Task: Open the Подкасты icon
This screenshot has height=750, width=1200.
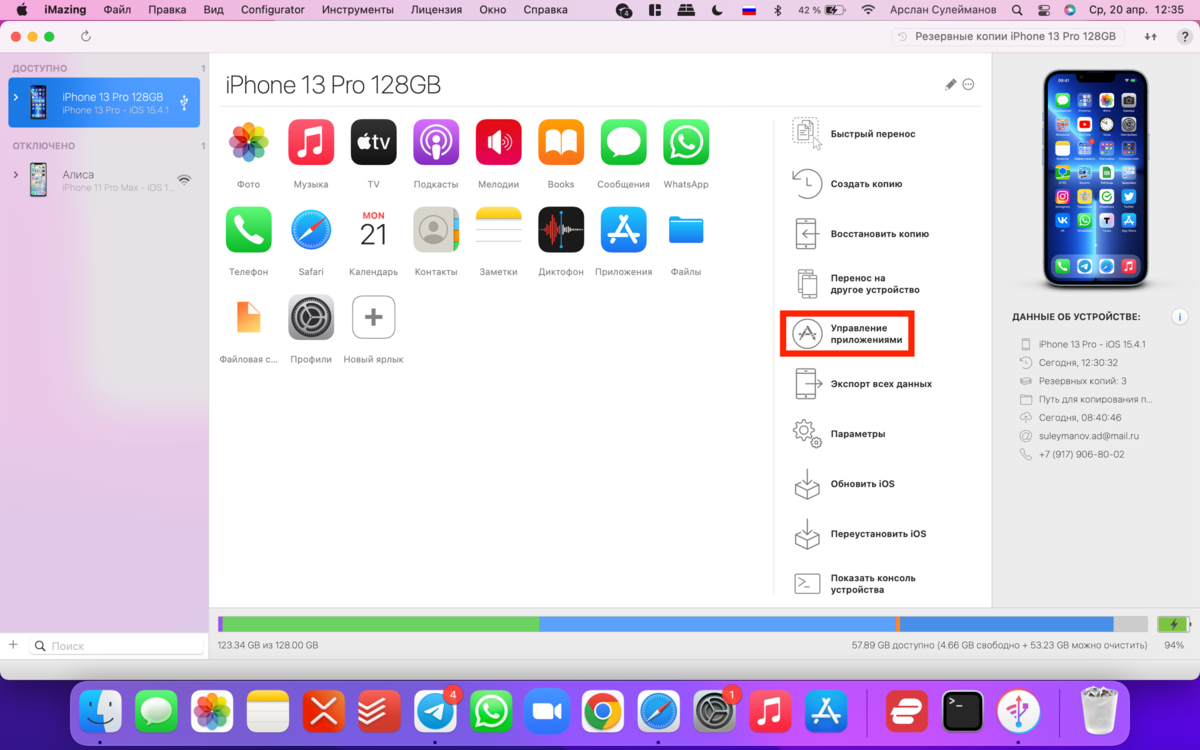Action: coord(436,142)
